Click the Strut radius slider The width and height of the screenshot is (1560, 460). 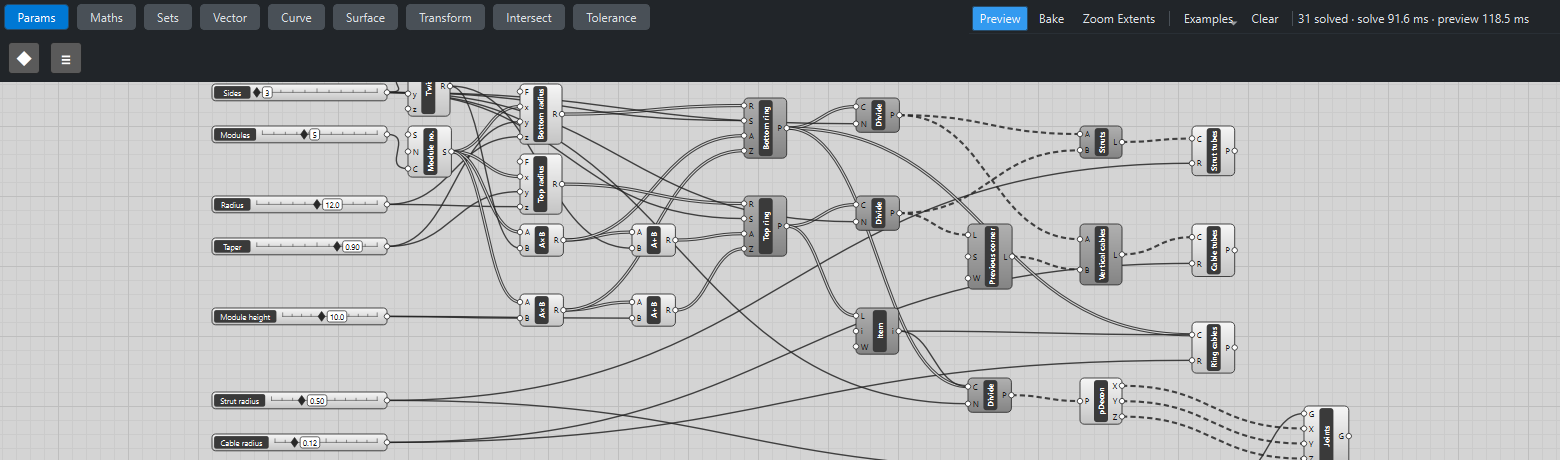pyautogui.click(x=300, y=400)
